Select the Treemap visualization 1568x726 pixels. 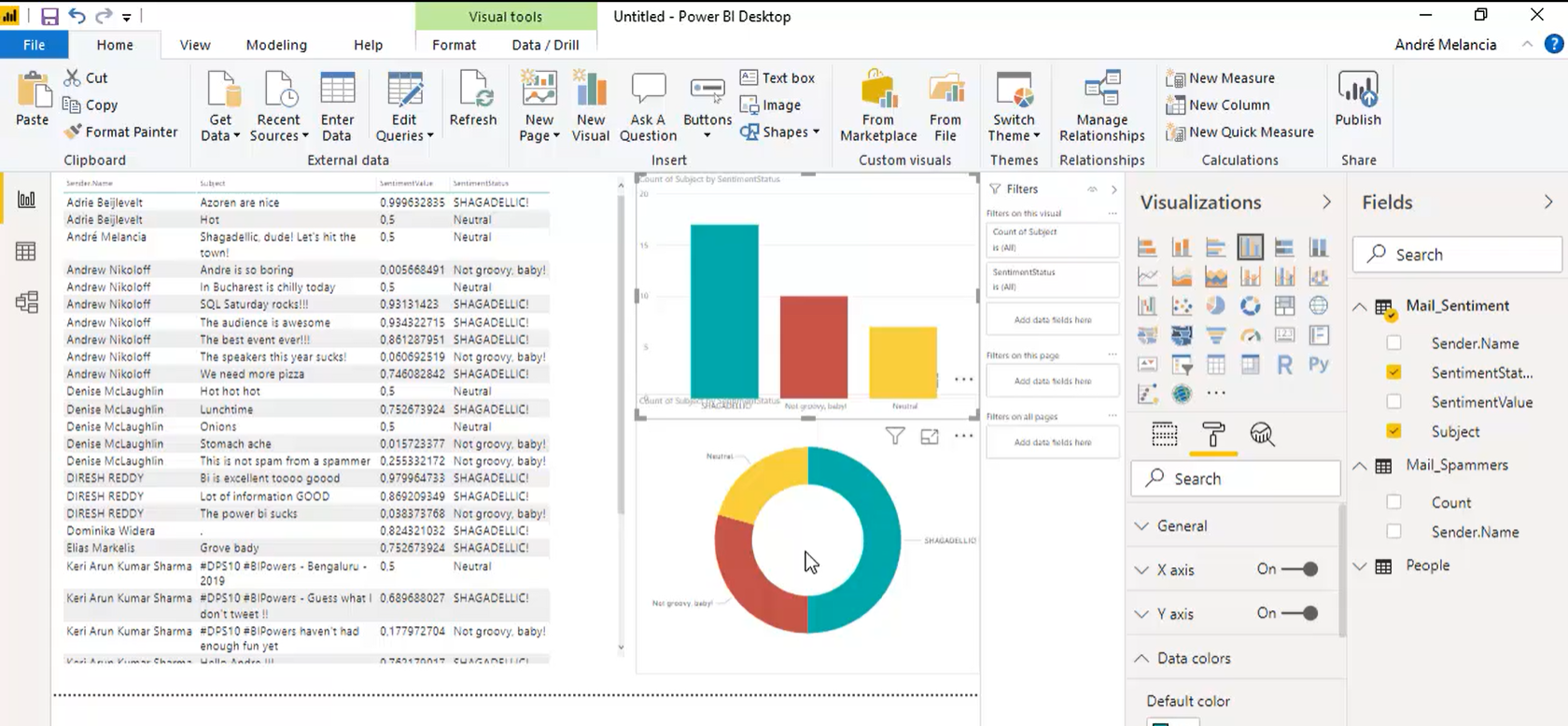pos(1284,306)
